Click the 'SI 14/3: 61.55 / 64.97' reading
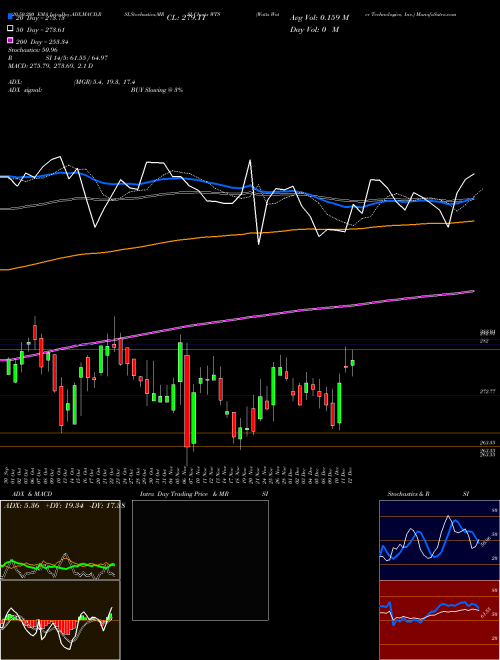 pyautogui.click(x=77, y=58)
